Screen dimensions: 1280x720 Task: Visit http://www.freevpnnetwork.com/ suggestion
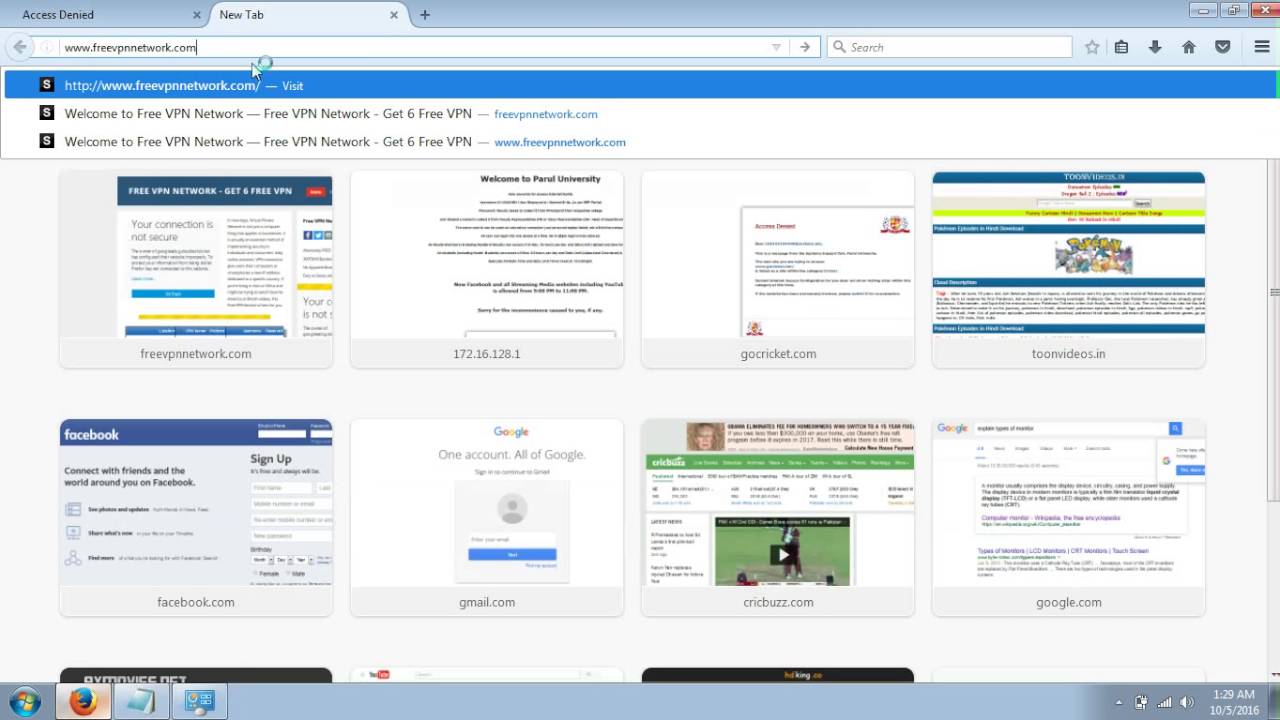coord(640,85)
